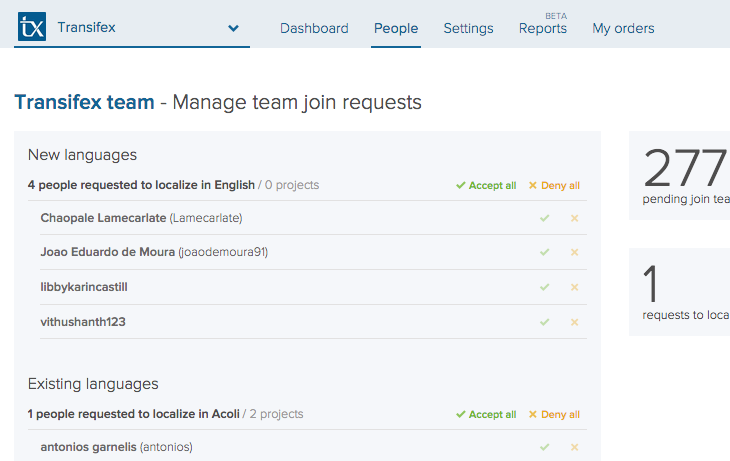Viewport: 730px width, 461px height.
Task: Accept vithushanth123's join request
Action: (544, 322)
